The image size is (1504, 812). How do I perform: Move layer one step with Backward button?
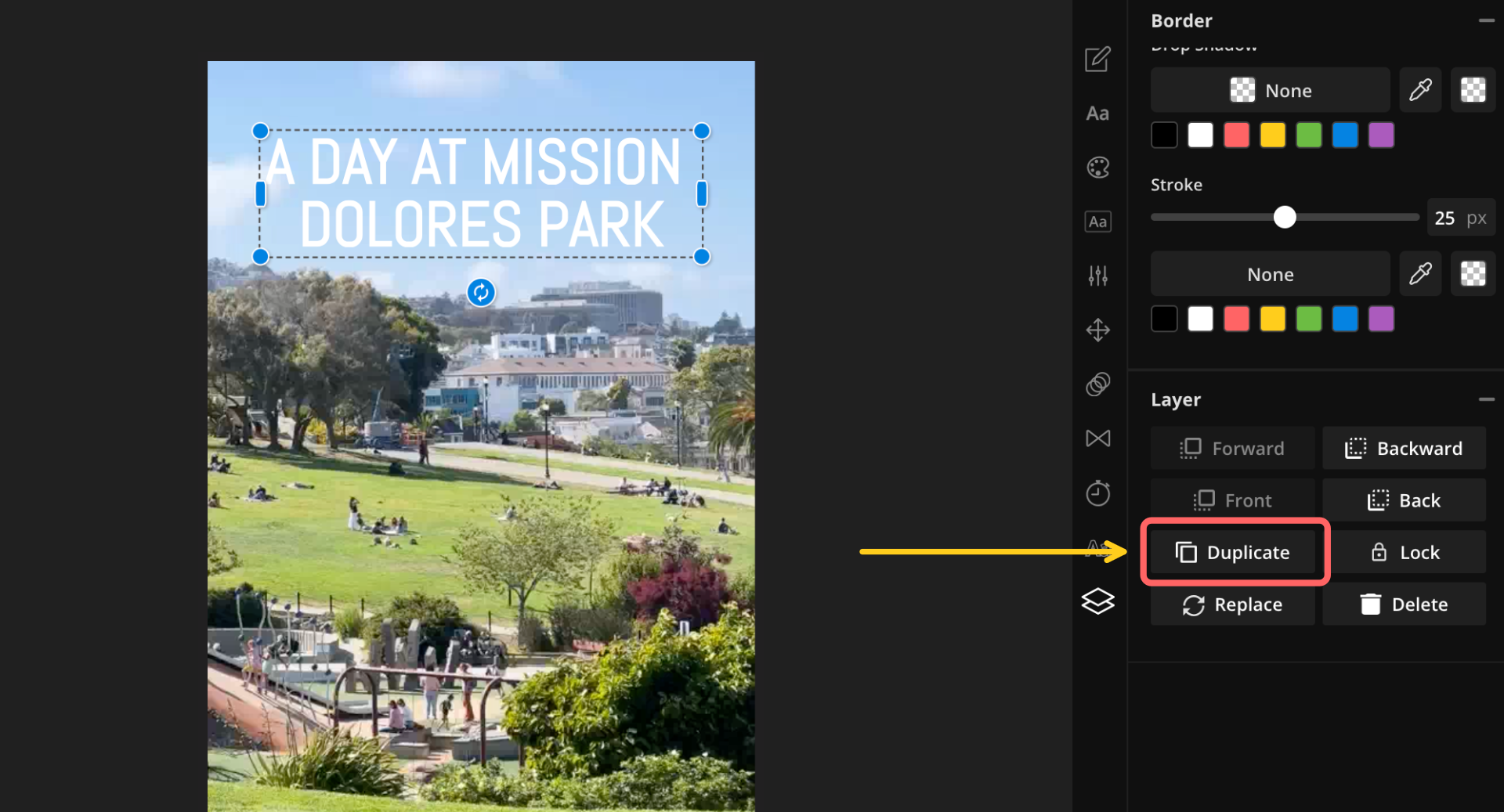(x=1404, y=448)
